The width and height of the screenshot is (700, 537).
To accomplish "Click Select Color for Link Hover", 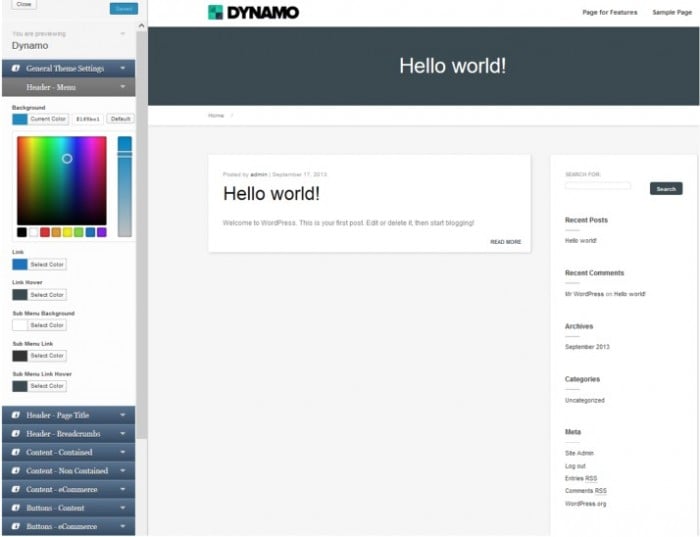I will [x=47, y=295].
